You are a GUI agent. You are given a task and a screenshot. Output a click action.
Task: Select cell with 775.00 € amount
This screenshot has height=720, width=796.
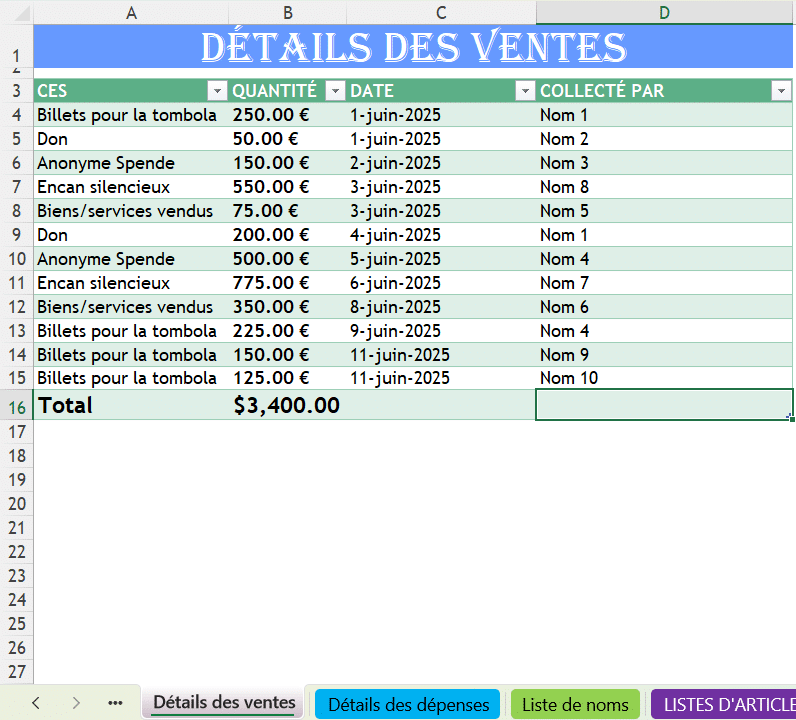tap(288, 283)
